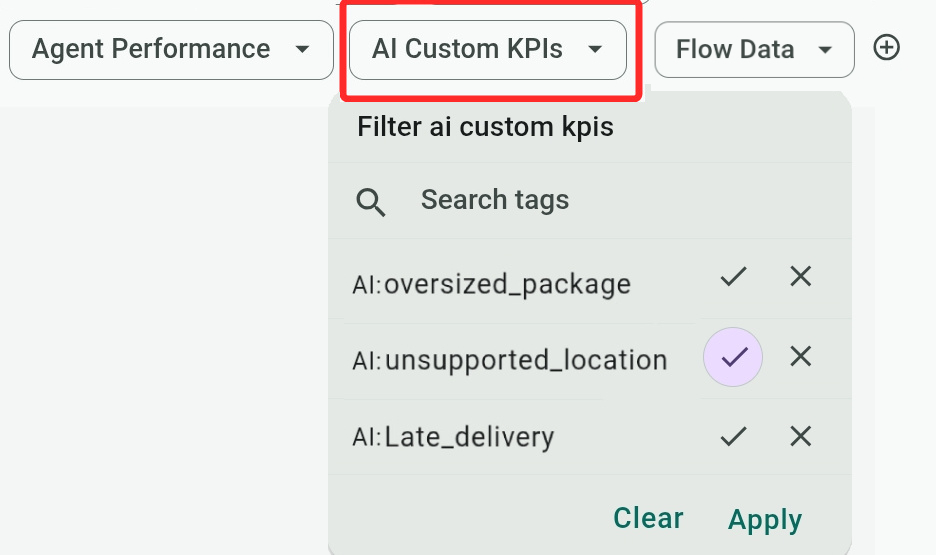Open the Agent Performance dropdown

tap(171, 50)
